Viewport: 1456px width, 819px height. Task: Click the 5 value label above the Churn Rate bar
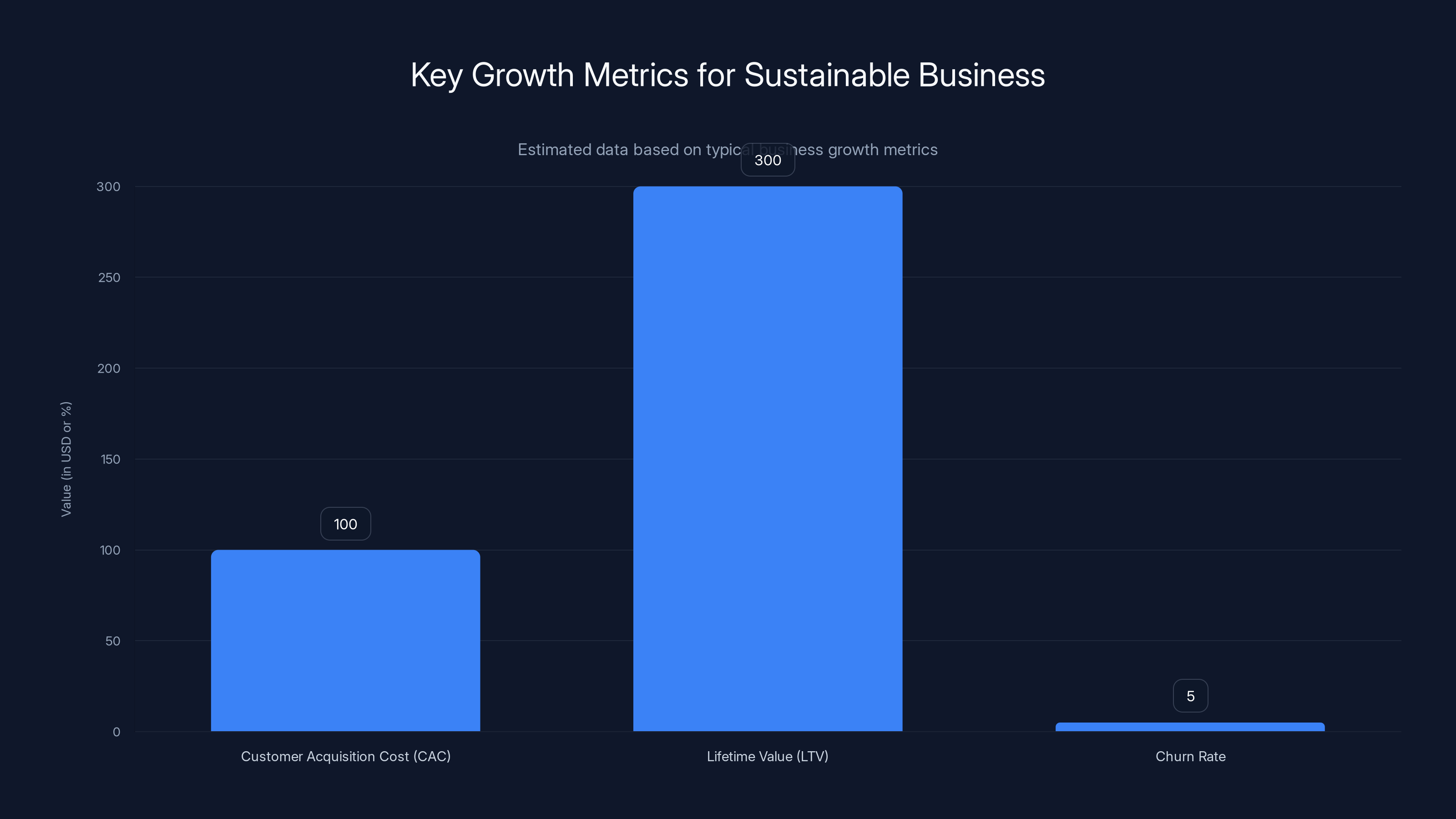1190,696
